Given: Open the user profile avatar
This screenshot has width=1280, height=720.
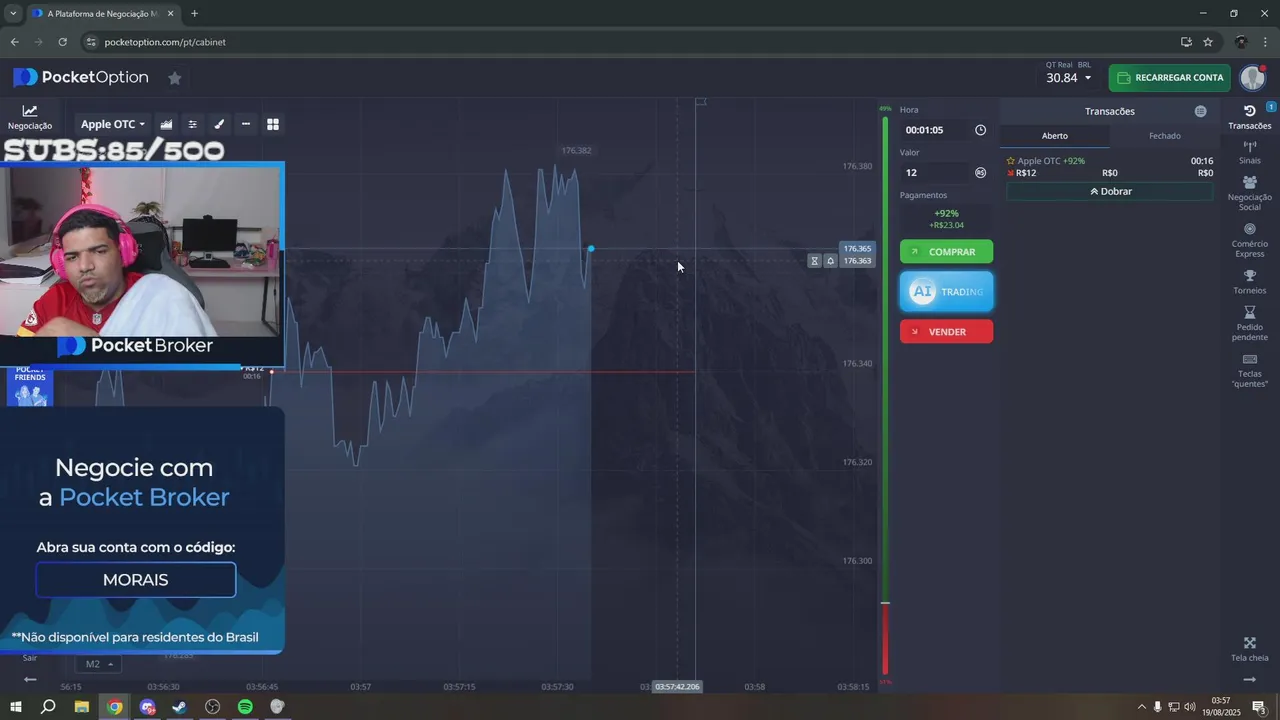Looking at the screenshot, I should click(1253, 77).
